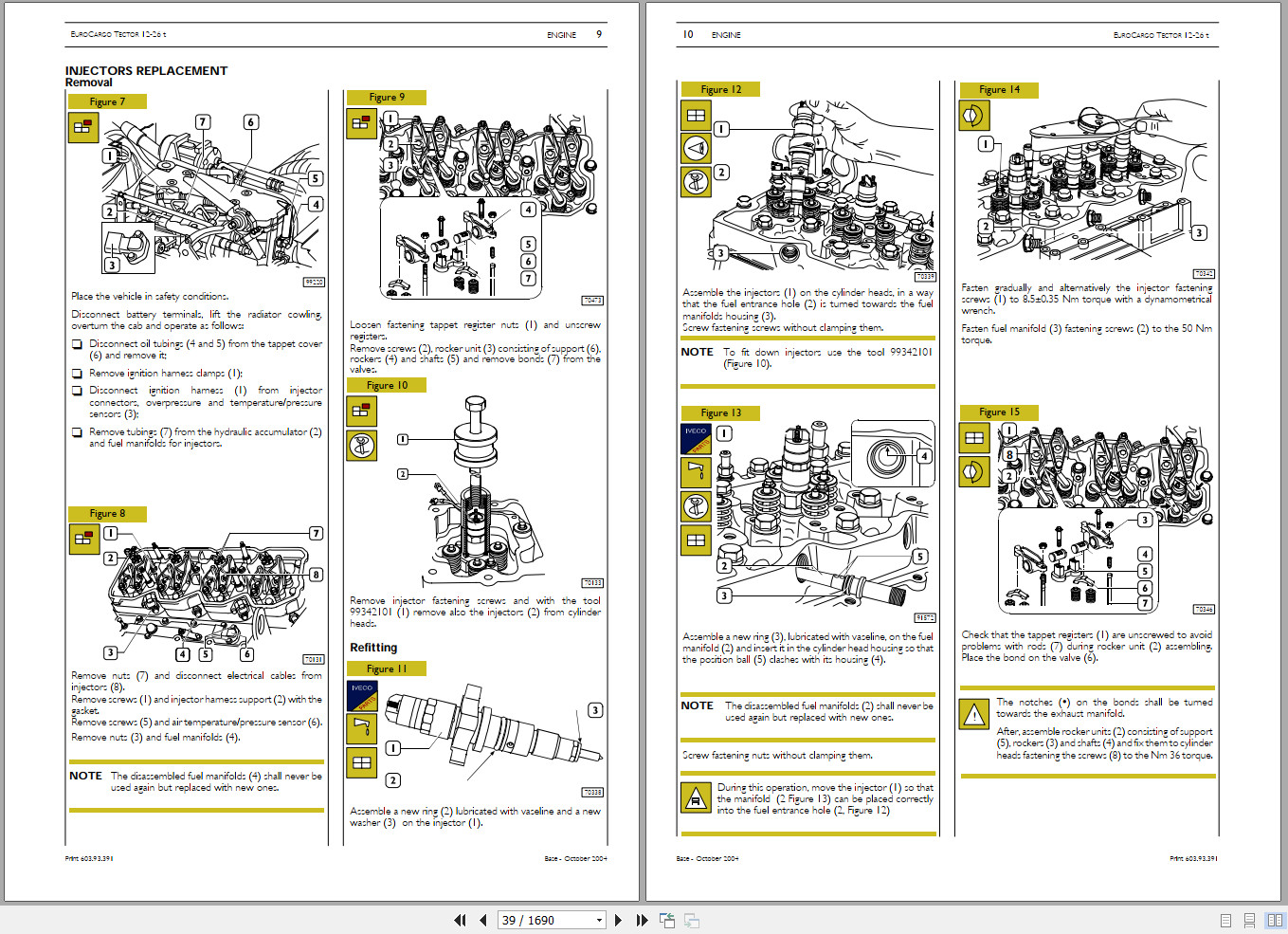Click the greyed go to next view icon

tap(692, 920)
